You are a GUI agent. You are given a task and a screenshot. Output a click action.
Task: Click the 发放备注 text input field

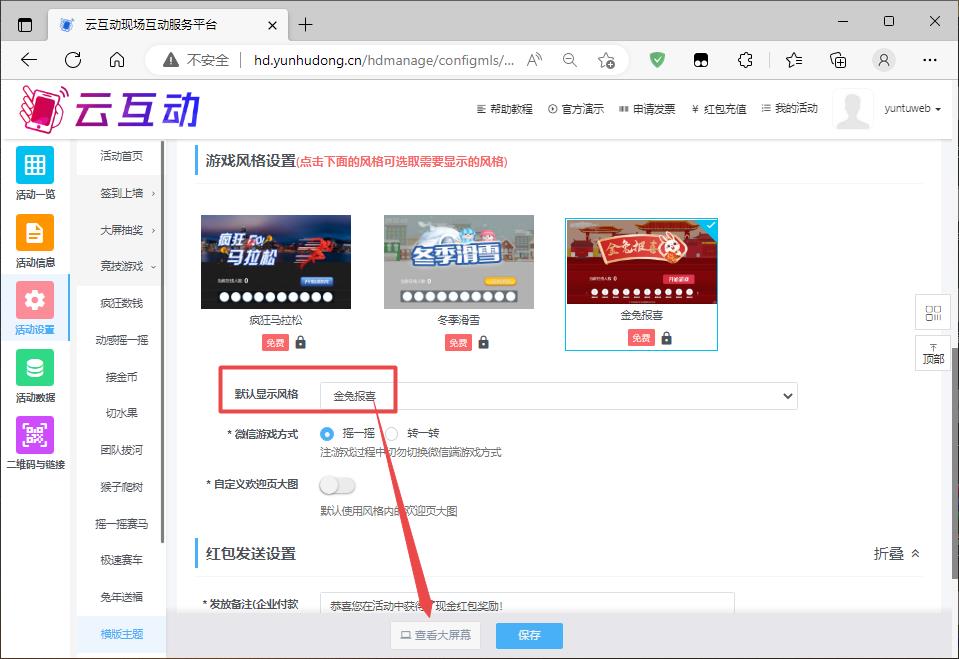pyautogui.click(x=527, y=605)
